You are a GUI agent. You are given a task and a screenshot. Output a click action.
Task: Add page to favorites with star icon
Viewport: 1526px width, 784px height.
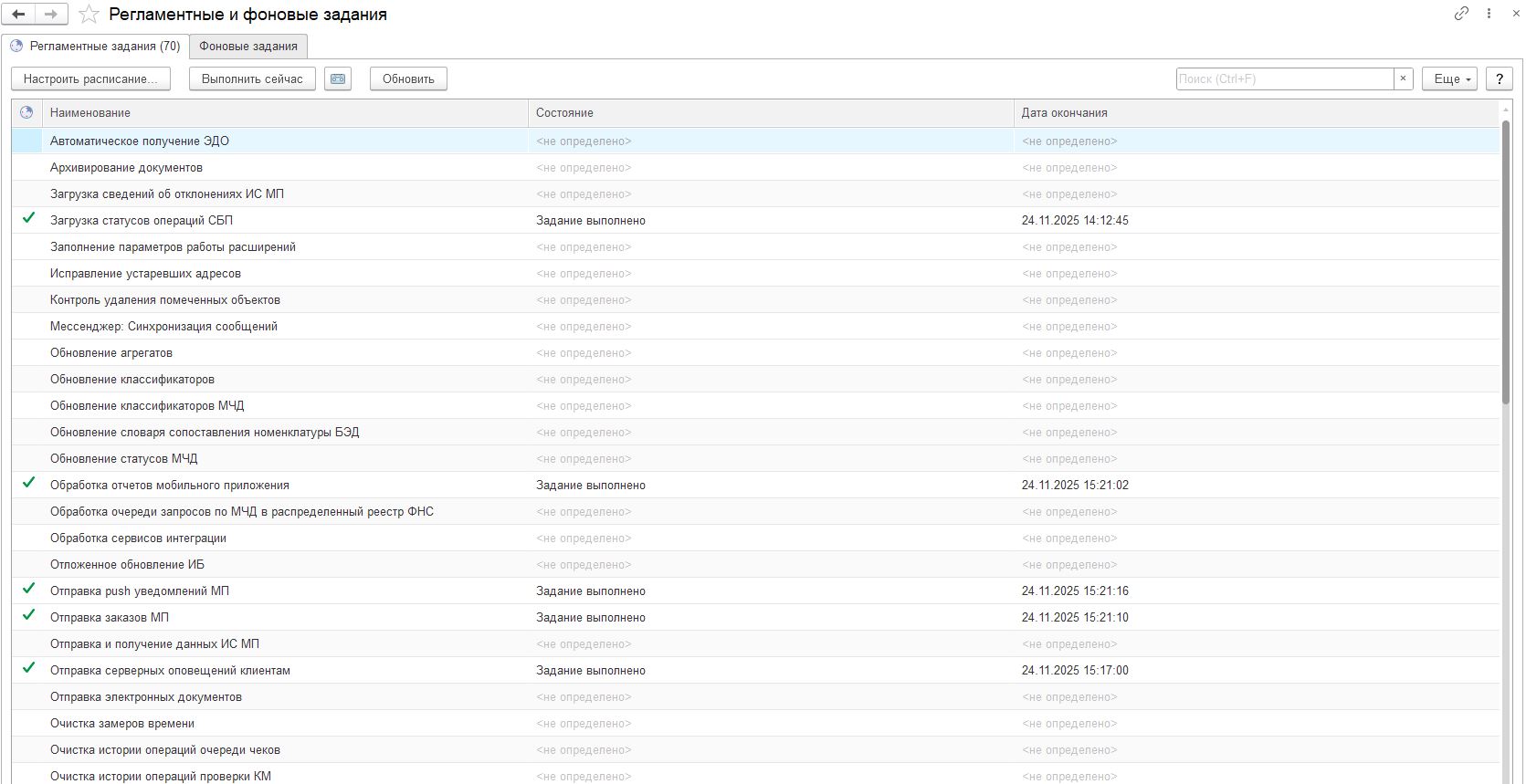point(89,15)
